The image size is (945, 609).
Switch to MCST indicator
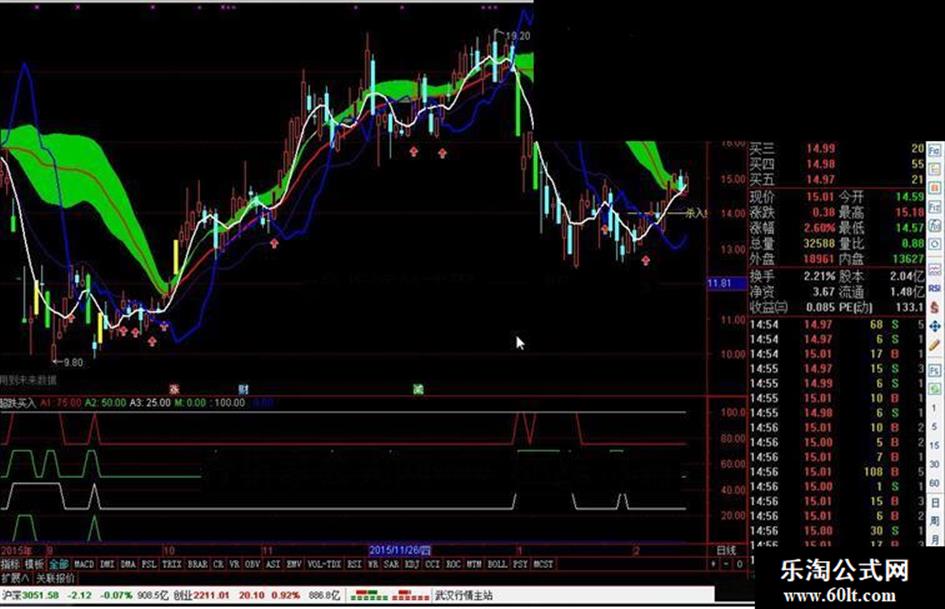pyautogui.click(x=543, y=564)
